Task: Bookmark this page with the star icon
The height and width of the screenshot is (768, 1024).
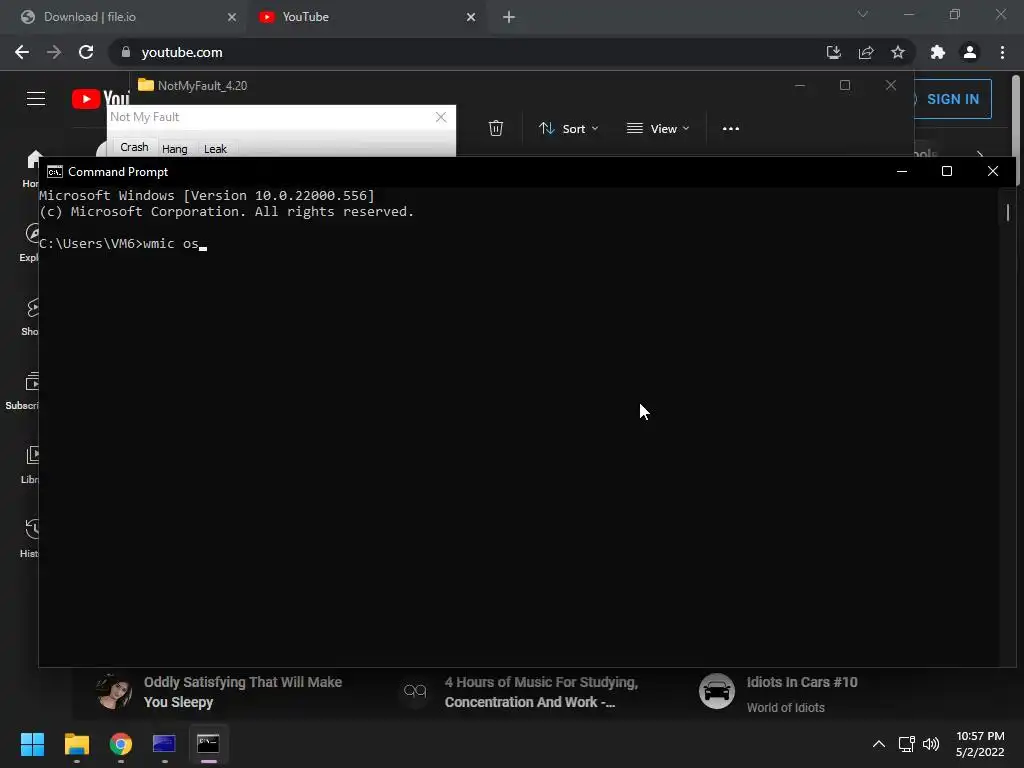Action: [898, 52]
